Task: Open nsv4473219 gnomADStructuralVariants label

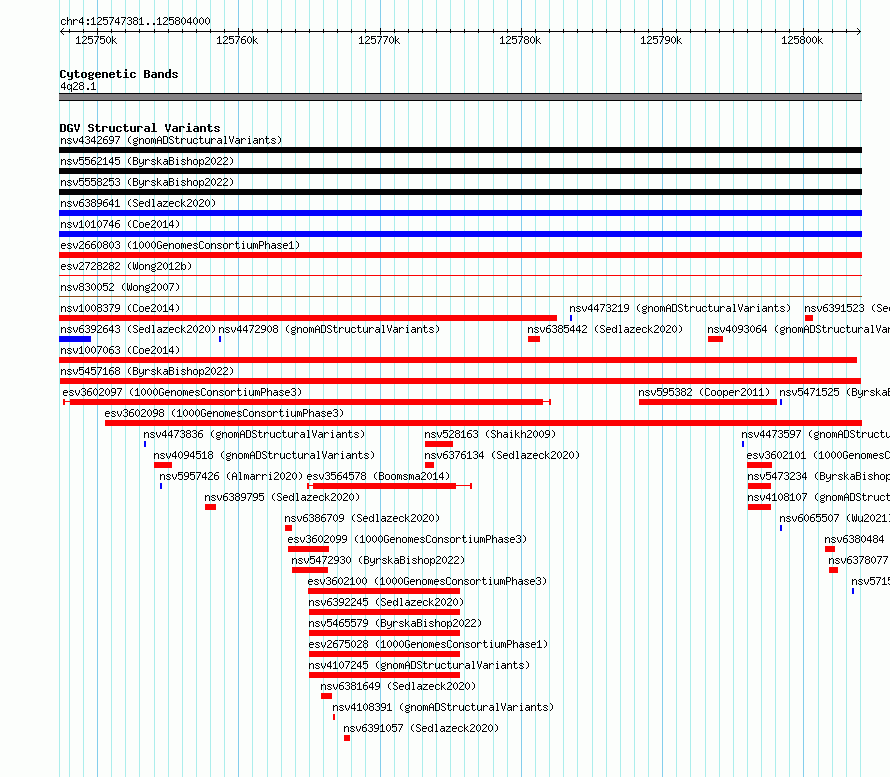Action: click(680, 308)
